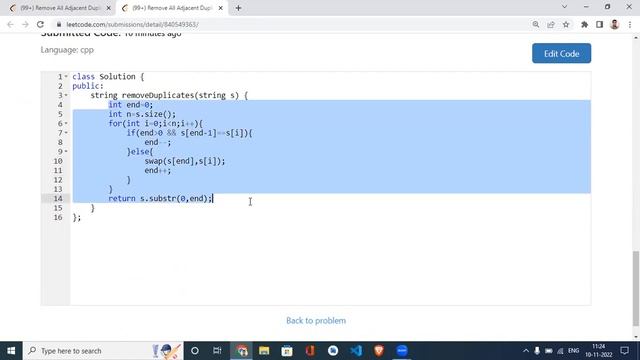Open Visual Studio Code from the taskbar

point(356,351)
